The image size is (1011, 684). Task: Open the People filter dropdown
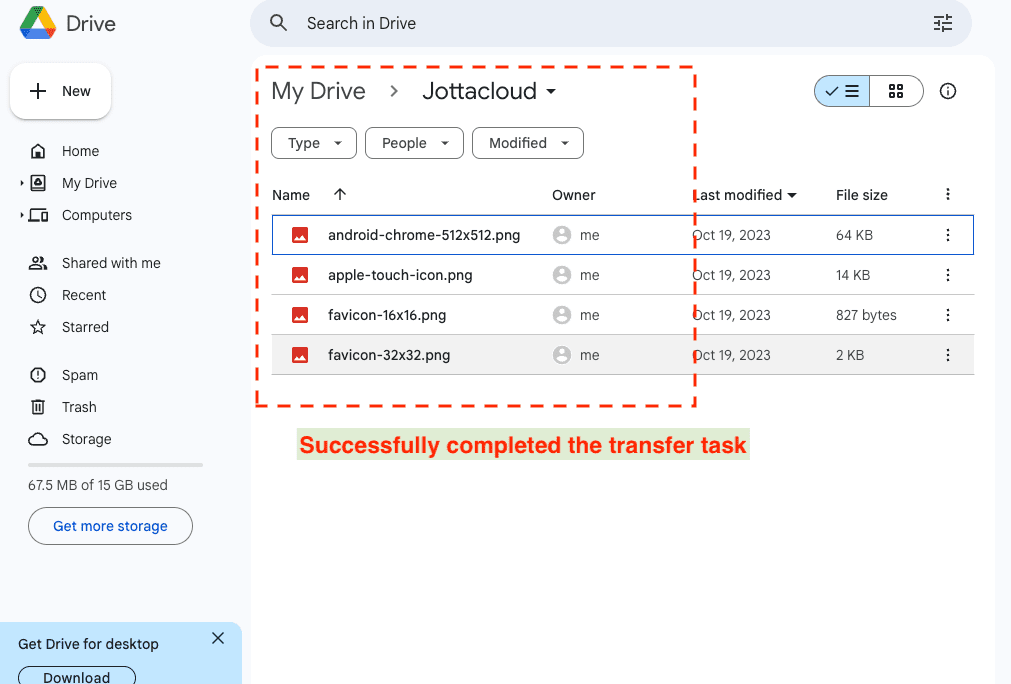pos(414,143)
